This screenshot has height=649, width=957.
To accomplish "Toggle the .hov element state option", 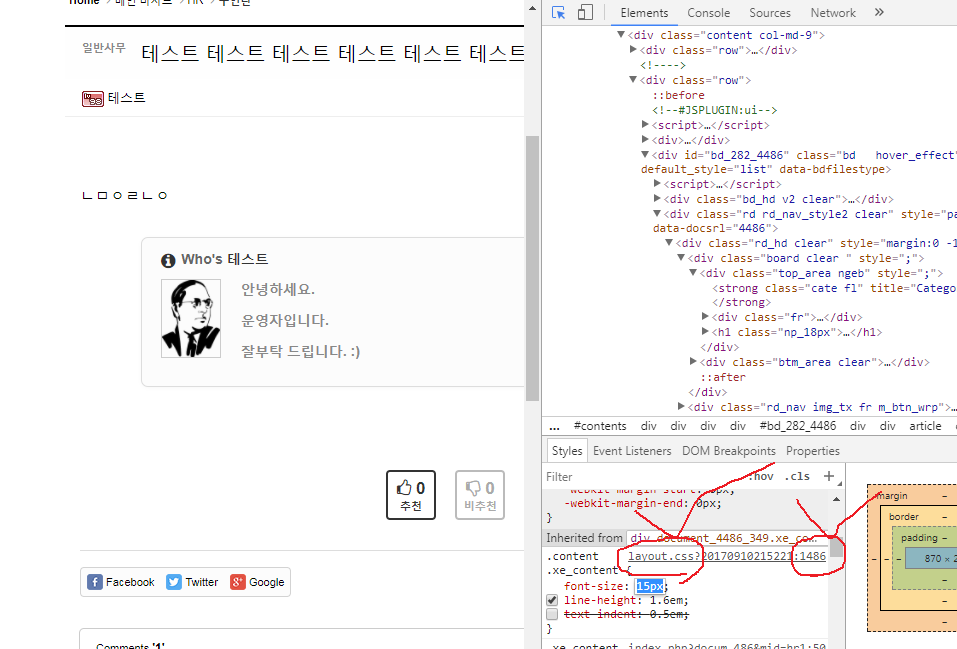I will (761, 477).
